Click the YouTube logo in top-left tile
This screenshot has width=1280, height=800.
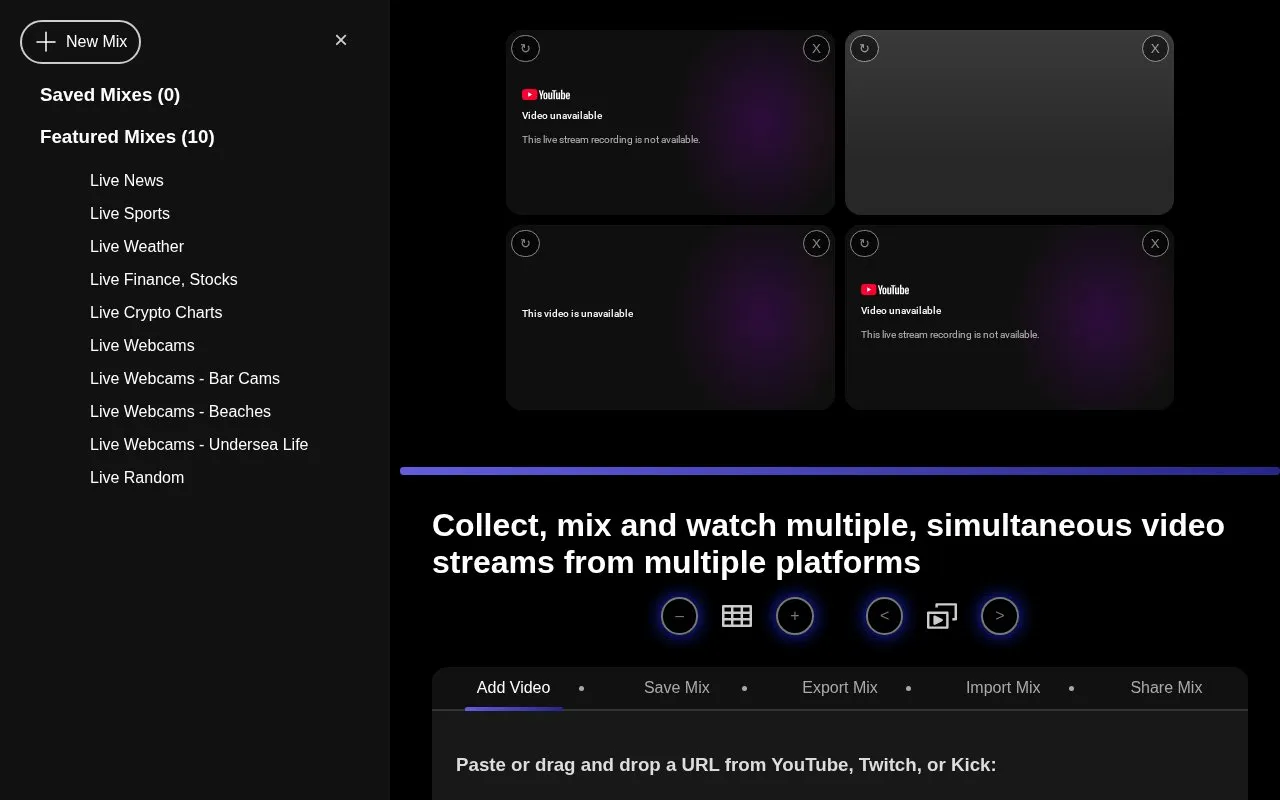pos(546,95)
